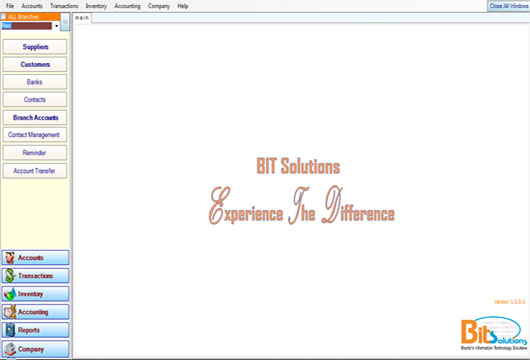Click the Close All Windows button
This screenshot has width=530, height=360.
pyautogui.click(x=508, y=6)
